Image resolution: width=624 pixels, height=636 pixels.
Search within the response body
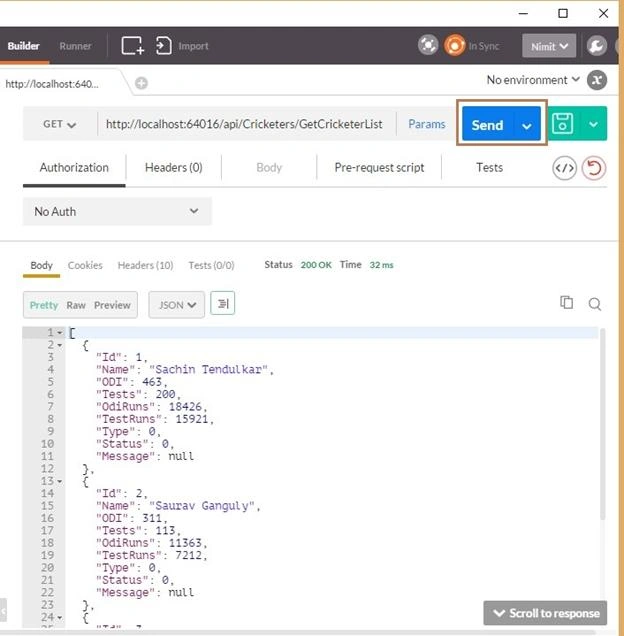(595, 303)
